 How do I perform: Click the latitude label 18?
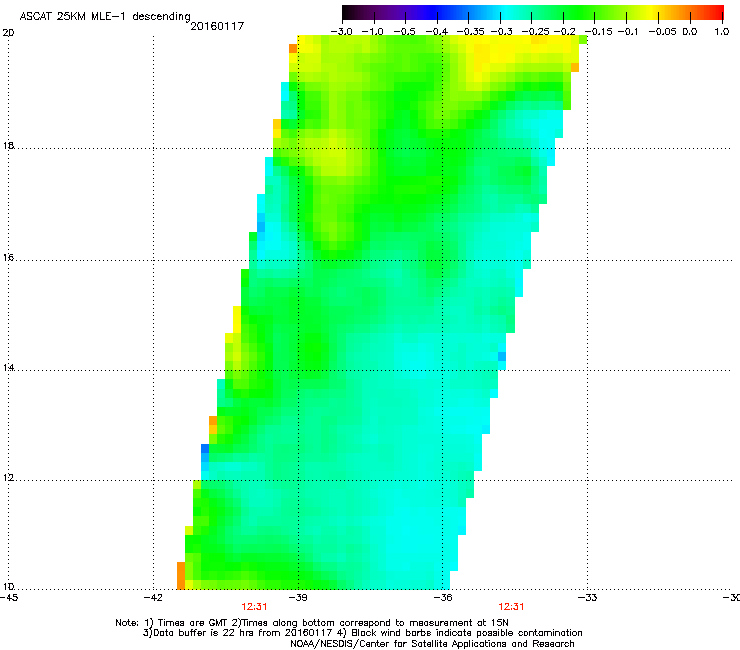8,145
